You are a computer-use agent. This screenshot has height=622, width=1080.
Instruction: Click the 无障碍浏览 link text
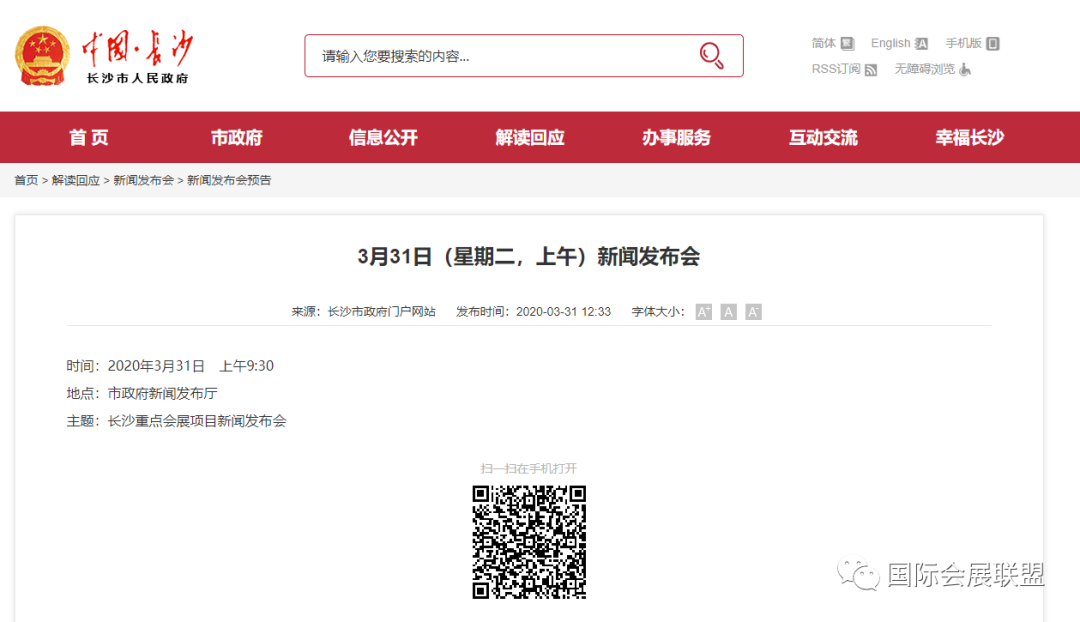click(925, 69)
